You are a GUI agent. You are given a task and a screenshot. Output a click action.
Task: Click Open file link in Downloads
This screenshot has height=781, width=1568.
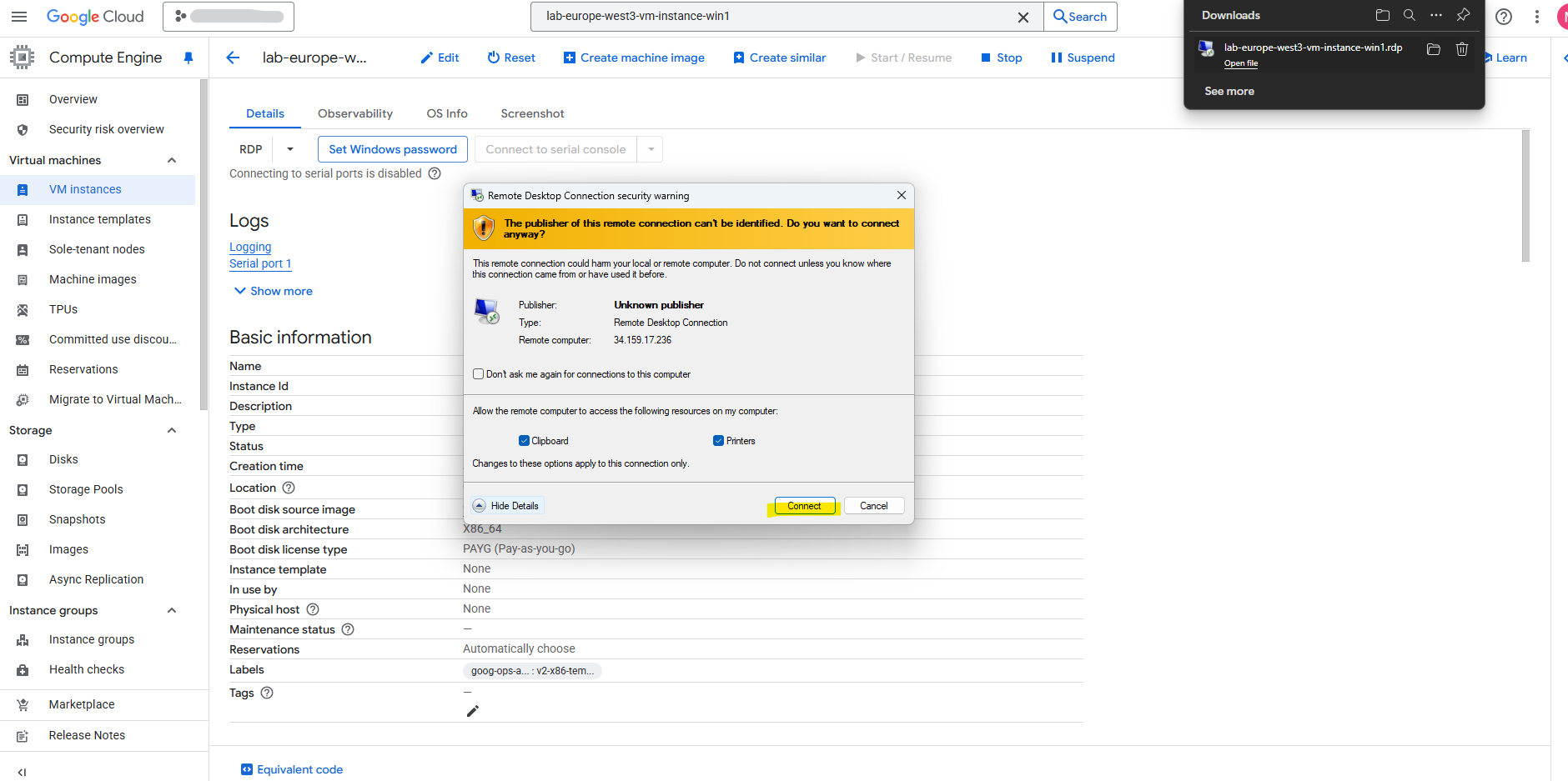pyautogui.click(x=1241, y=63)
